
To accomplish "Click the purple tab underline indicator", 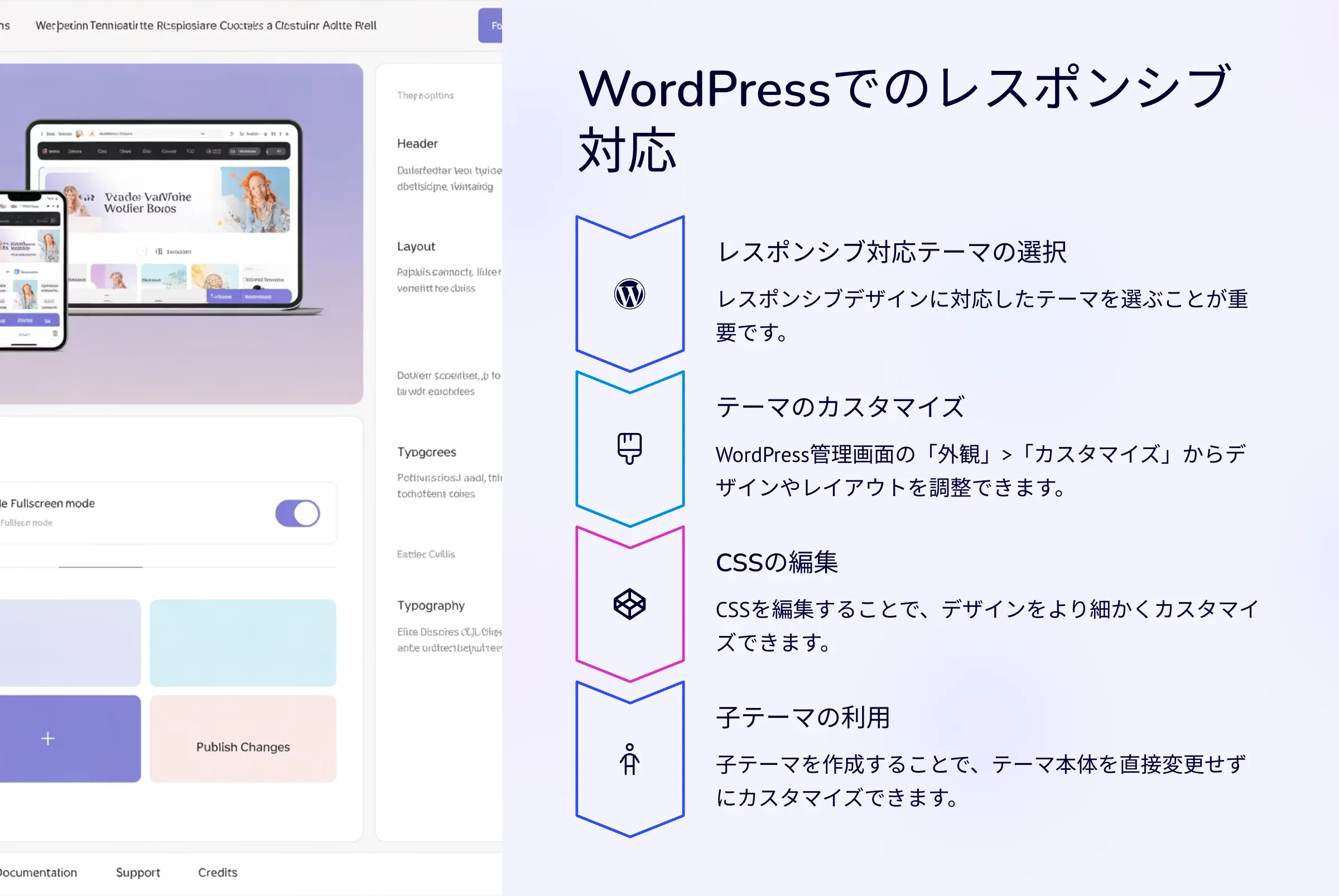I will click(x=100, y=567).
